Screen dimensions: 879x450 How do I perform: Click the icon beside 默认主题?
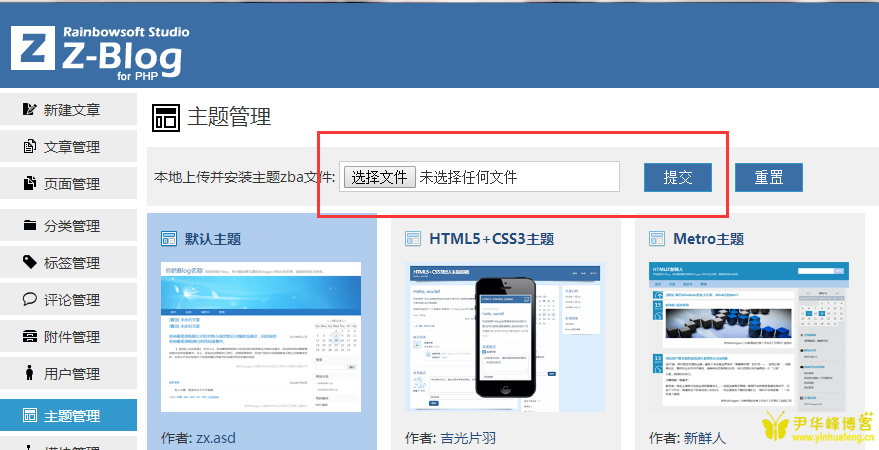coord(169,239)
